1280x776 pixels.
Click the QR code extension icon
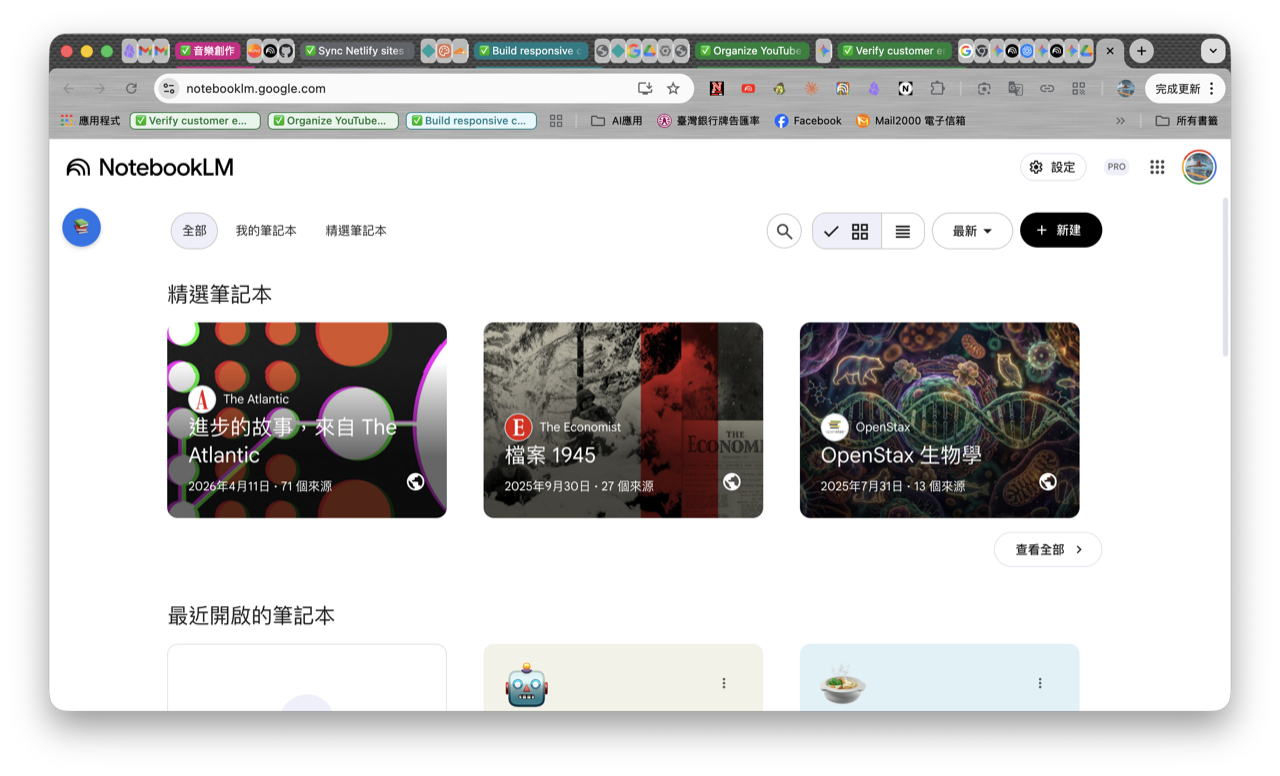click(1078, 88)
